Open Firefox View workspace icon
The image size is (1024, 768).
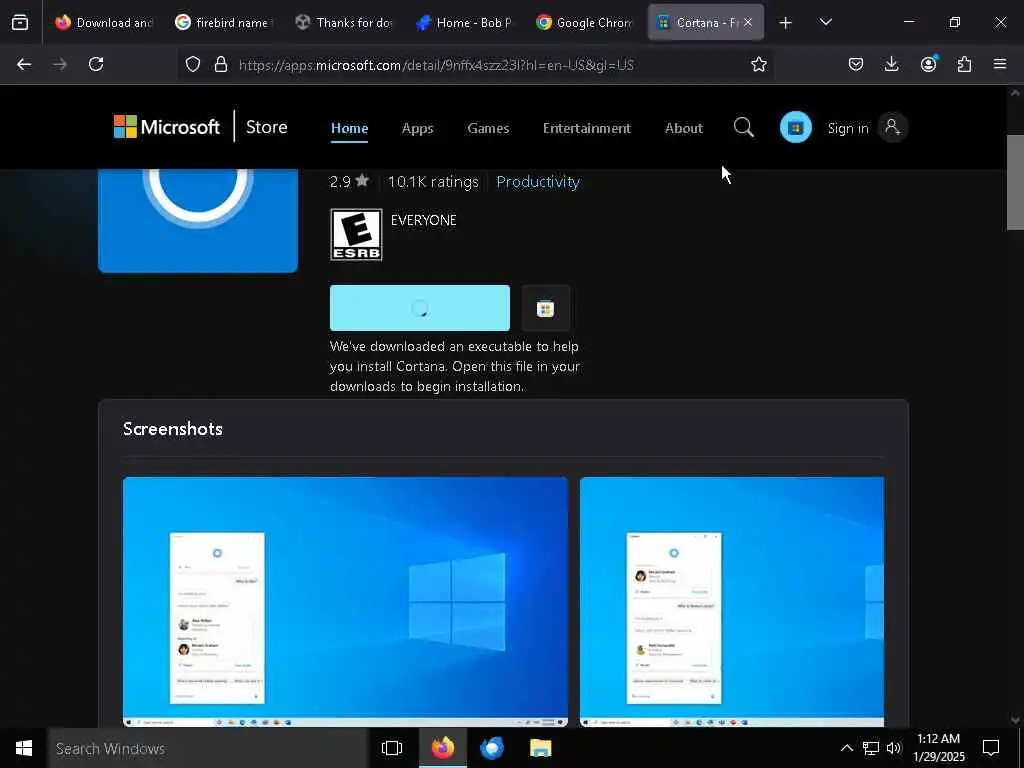point(20,23)
